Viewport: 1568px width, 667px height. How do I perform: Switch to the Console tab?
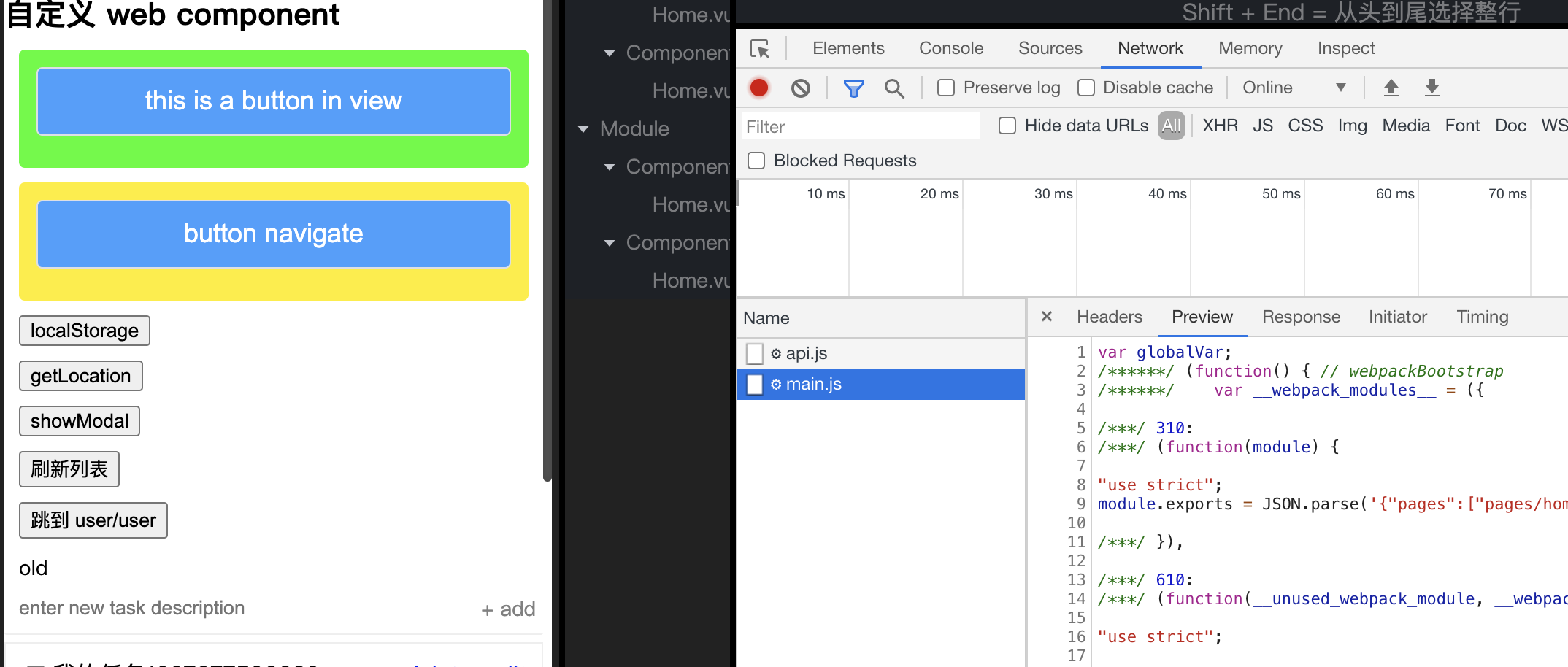click(951, 48)
